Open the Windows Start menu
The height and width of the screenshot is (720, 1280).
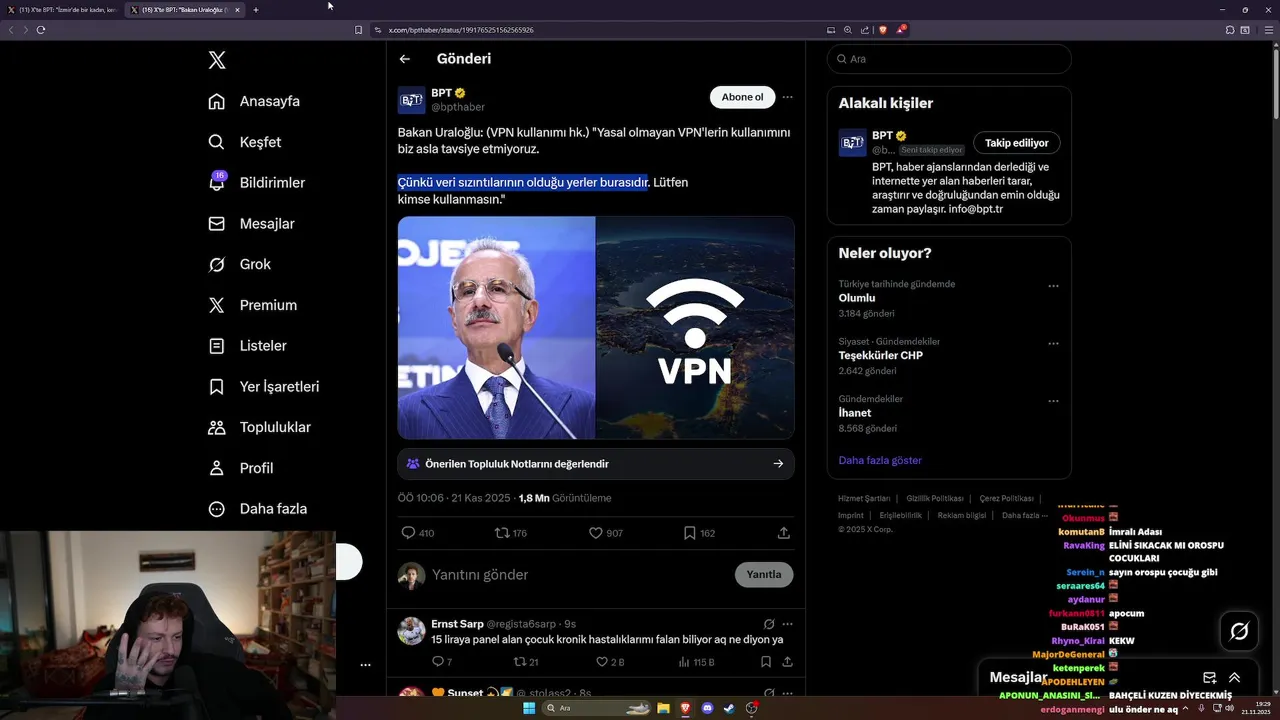529,708
